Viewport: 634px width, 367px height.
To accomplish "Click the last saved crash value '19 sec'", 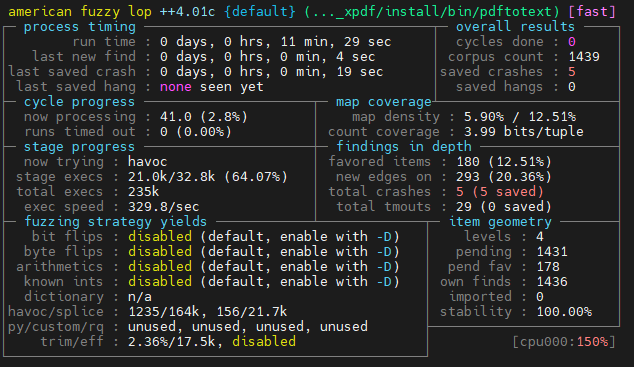I will [359, 72].
